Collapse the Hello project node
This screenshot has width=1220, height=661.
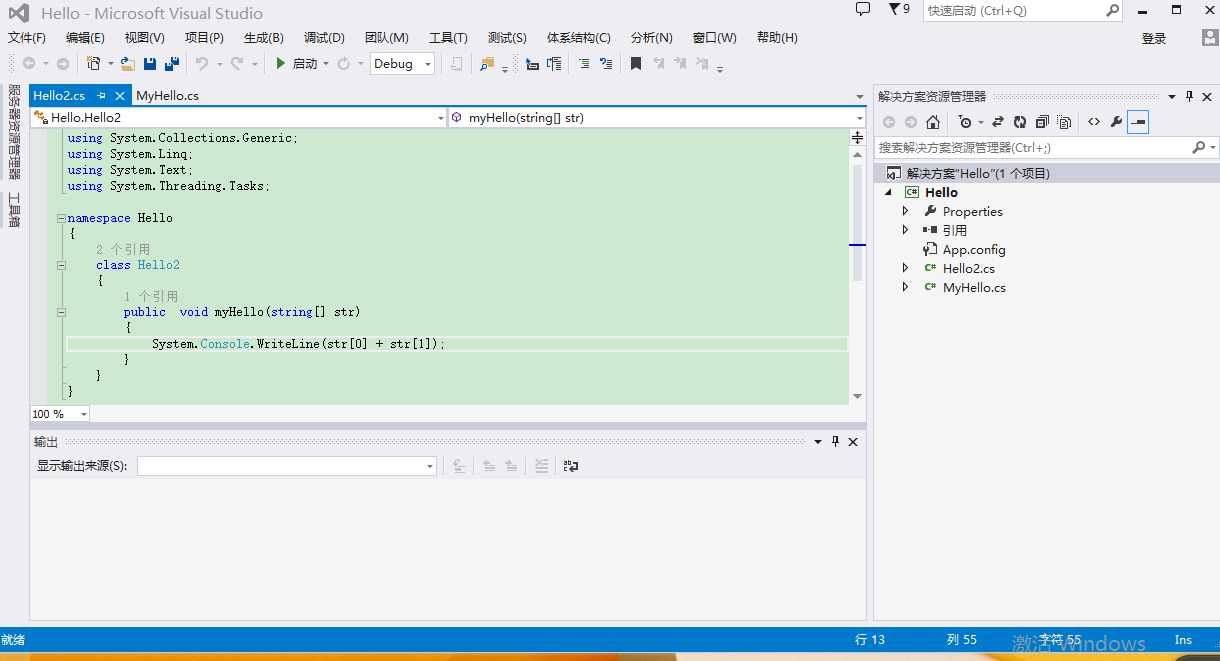tap(890, 193)
